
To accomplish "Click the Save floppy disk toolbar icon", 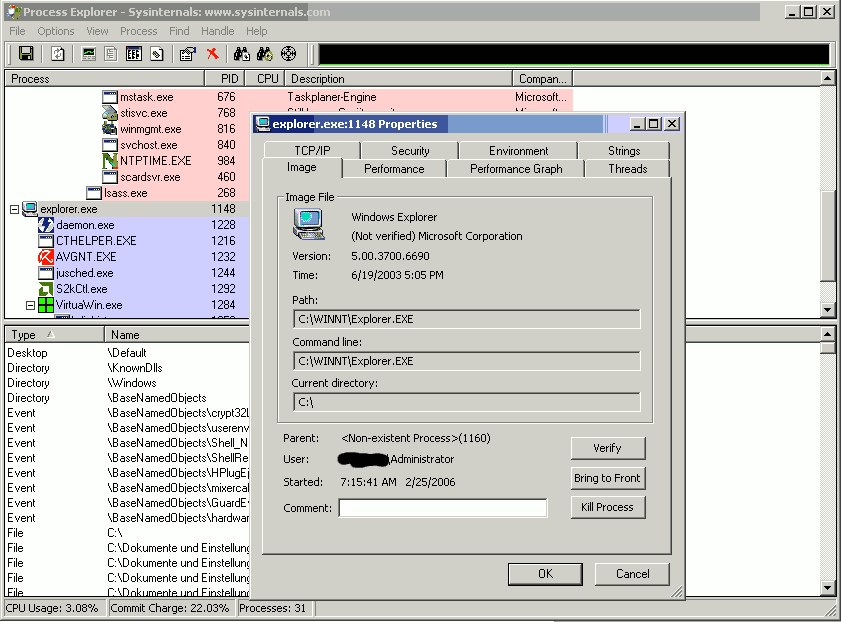I will coord(26,54).
